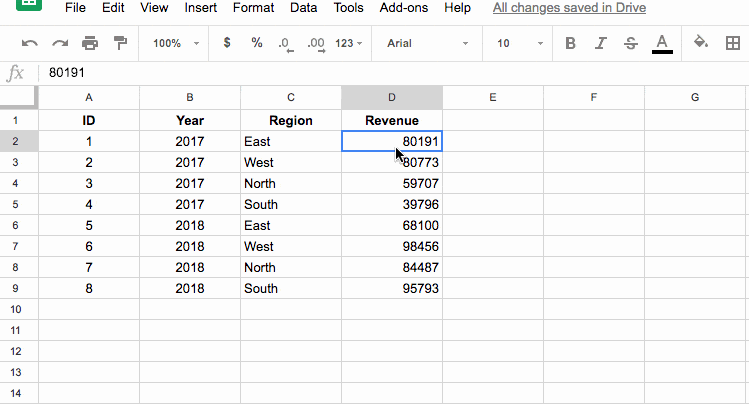The width and height of the screenshot is (749, 404).
Task: Click the Year cell in row 4
Action: click(190, 183)
